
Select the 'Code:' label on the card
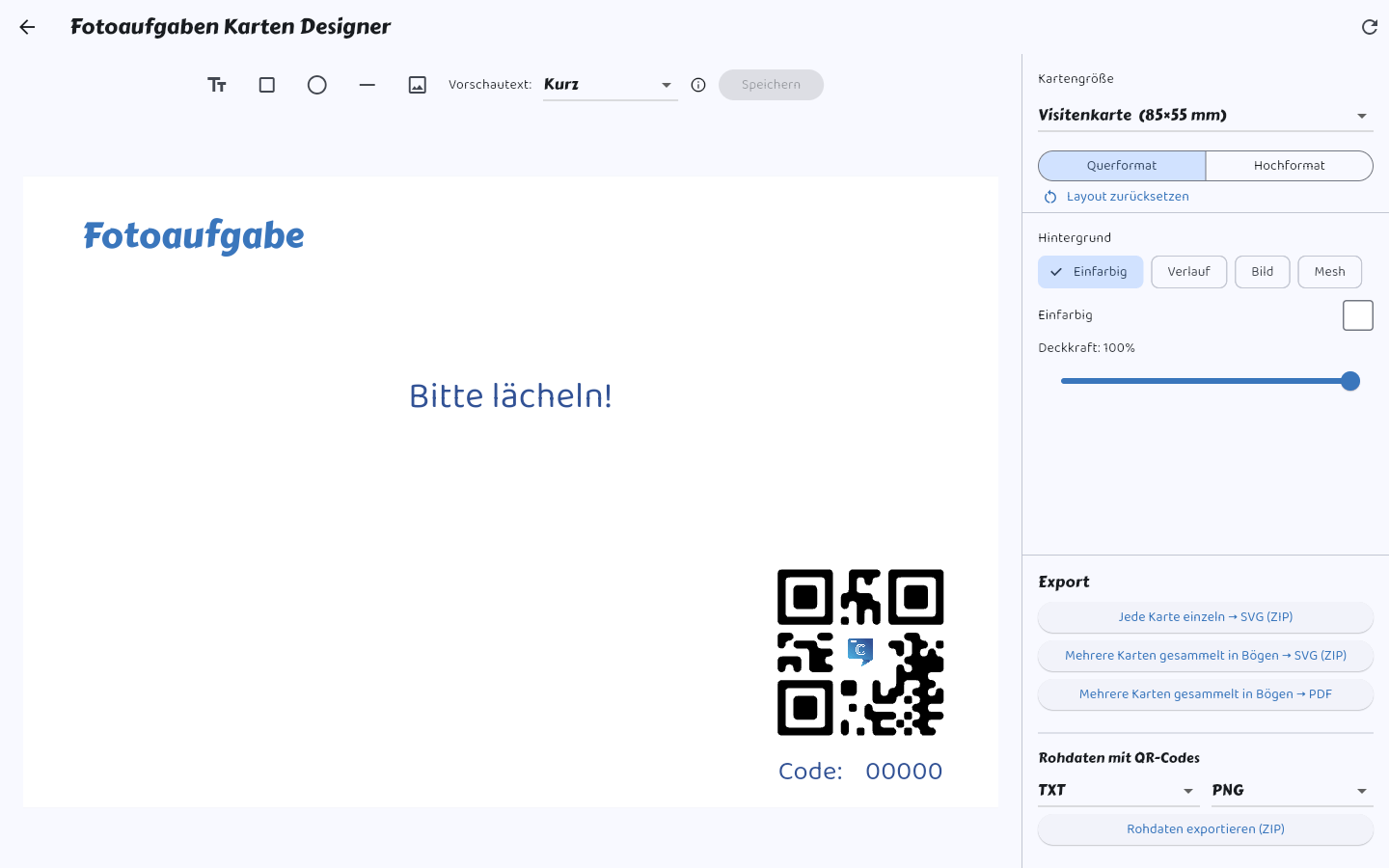tap(810, 772)
